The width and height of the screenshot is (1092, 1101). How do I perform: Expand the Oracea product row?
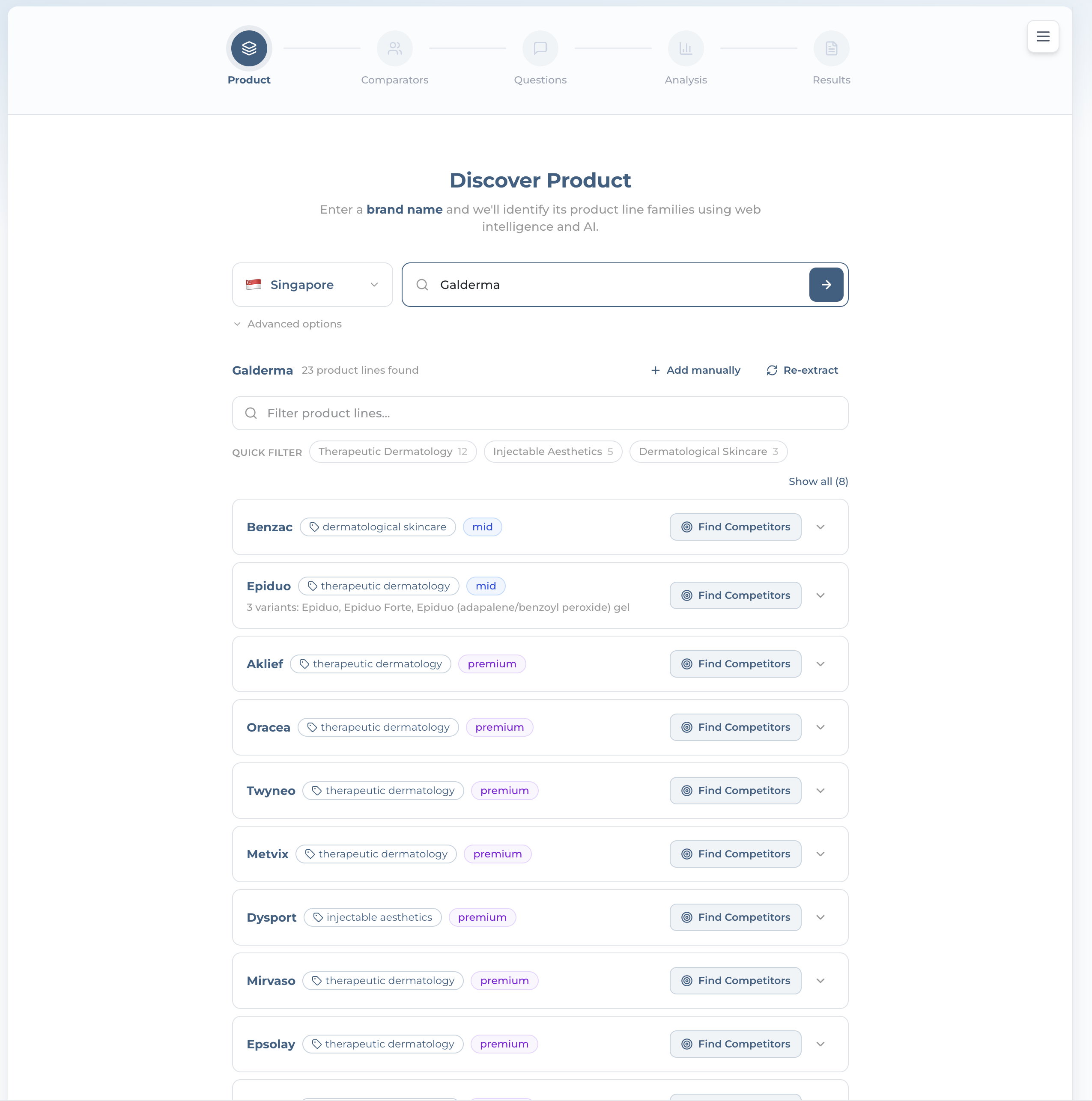(x=820, y=727)
